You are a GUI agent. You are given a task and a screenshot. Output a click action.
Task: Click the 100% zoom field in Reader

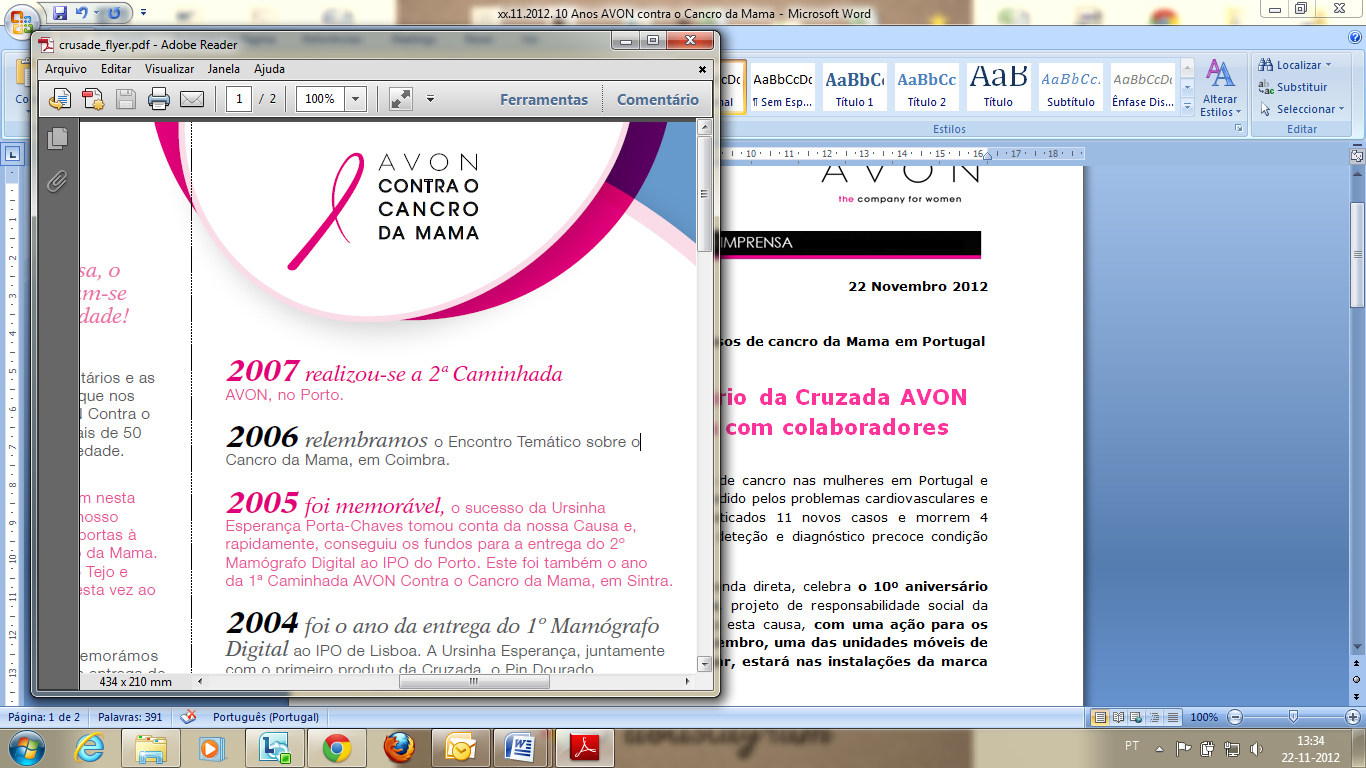click(x=320, y=99)
